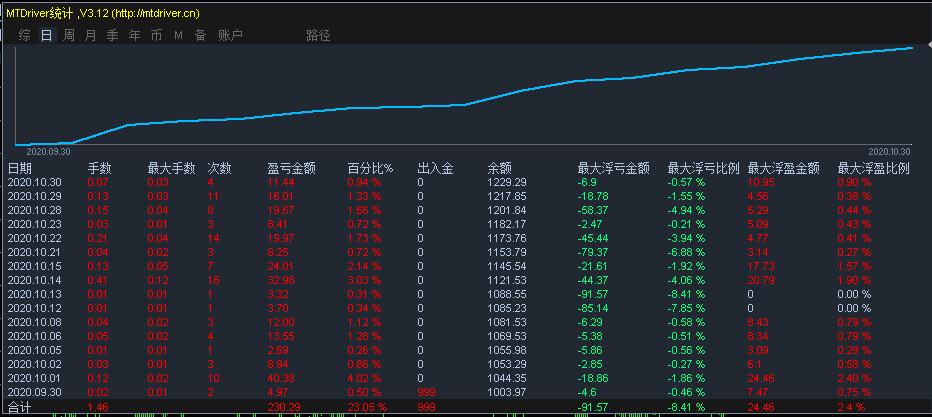Click max floating profit 20.79

761,280
